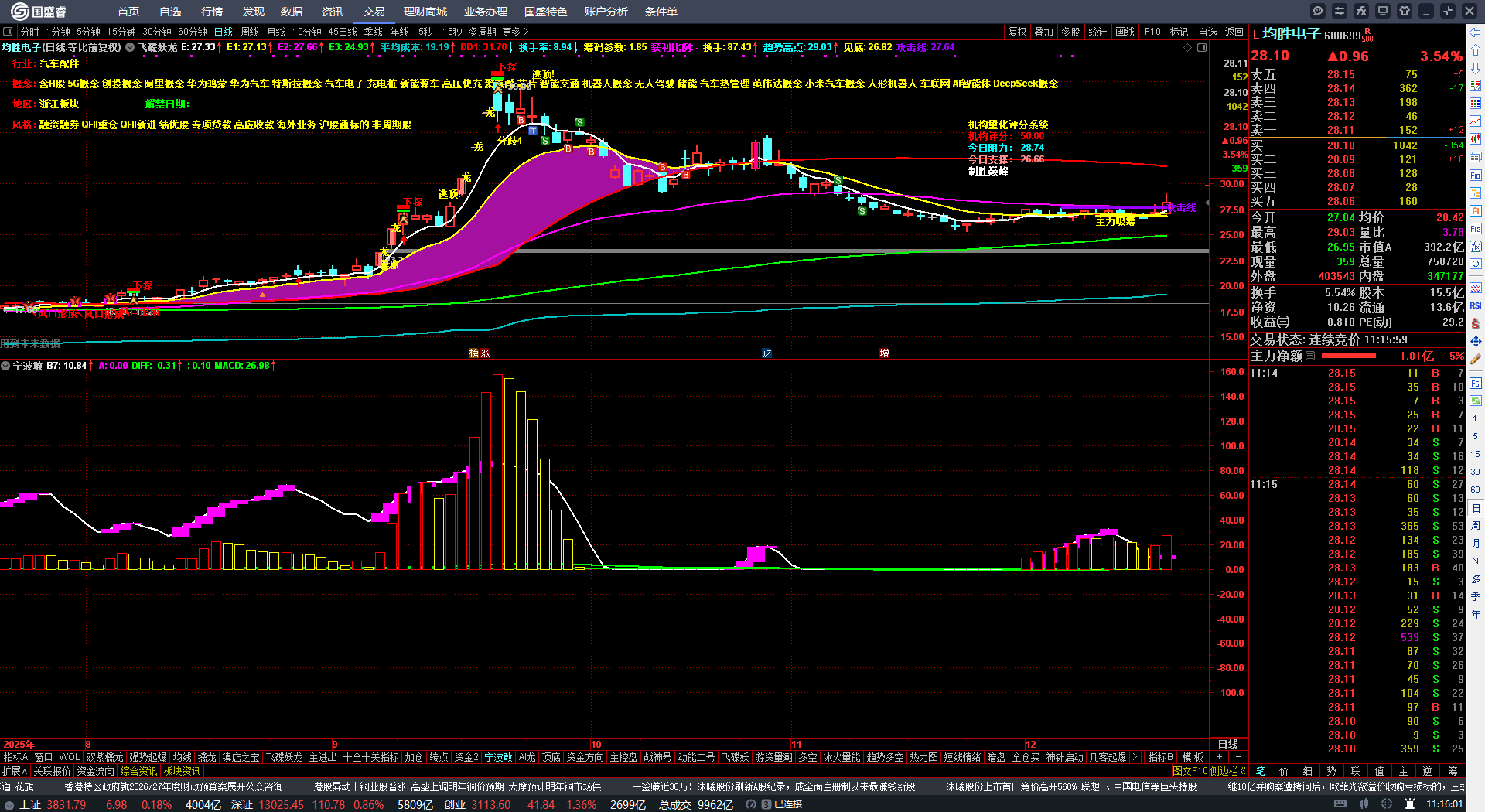Expand the 更多 periods dropdown
The height and width of the screenshot is (812, 1485).
[515, 32]
